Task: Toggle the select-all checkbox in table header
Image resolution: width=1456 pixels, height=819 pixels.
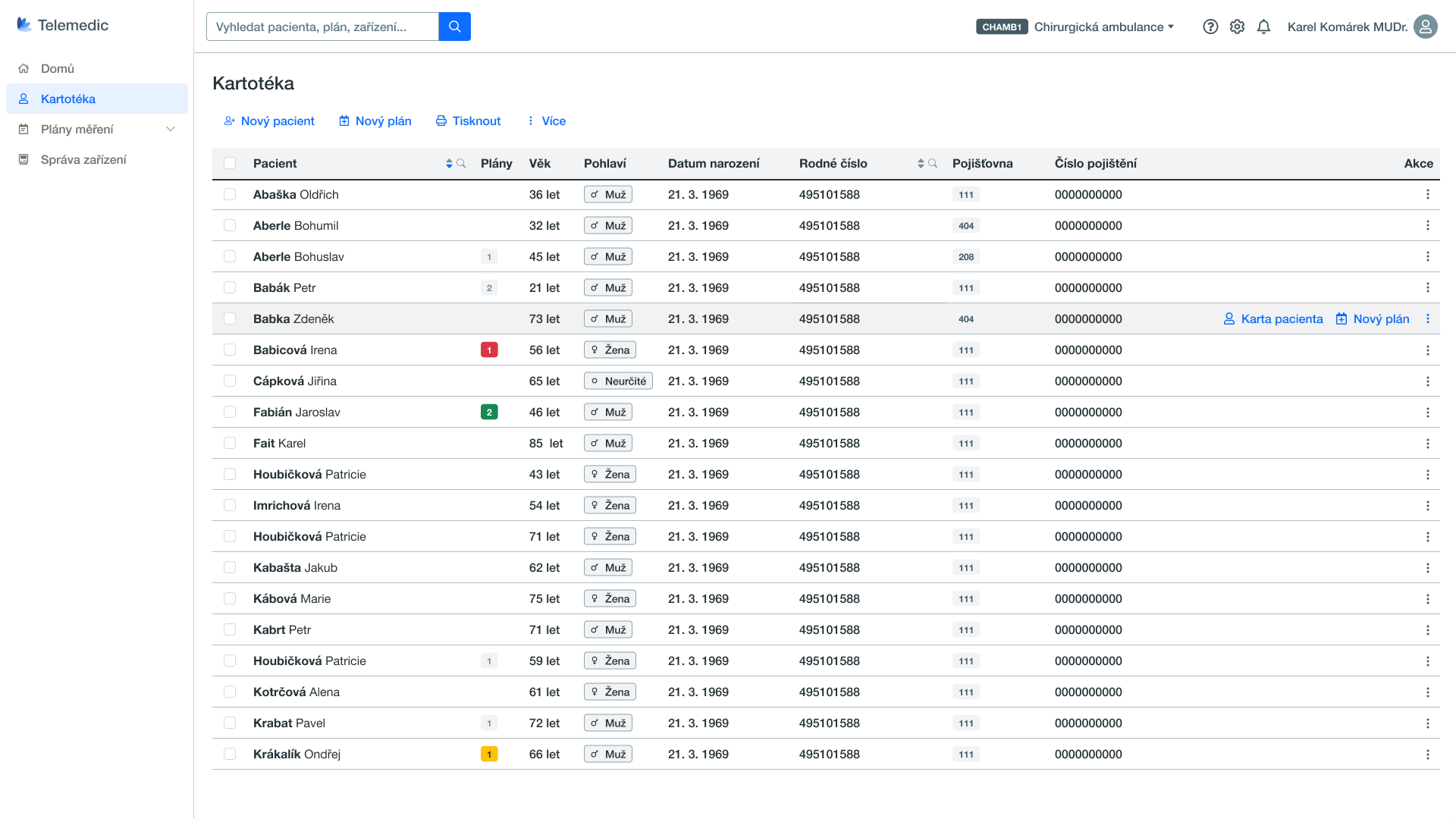Action: pos(230,163)
